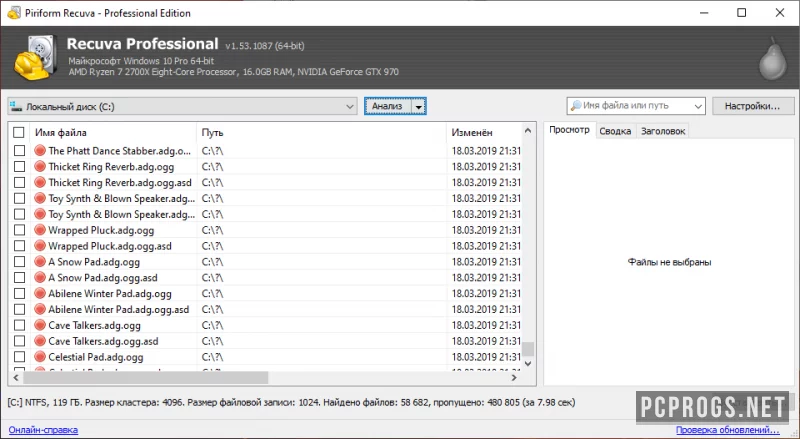Click the scroll up arrow of file list
800x439 pixels.
pos(528,131)
